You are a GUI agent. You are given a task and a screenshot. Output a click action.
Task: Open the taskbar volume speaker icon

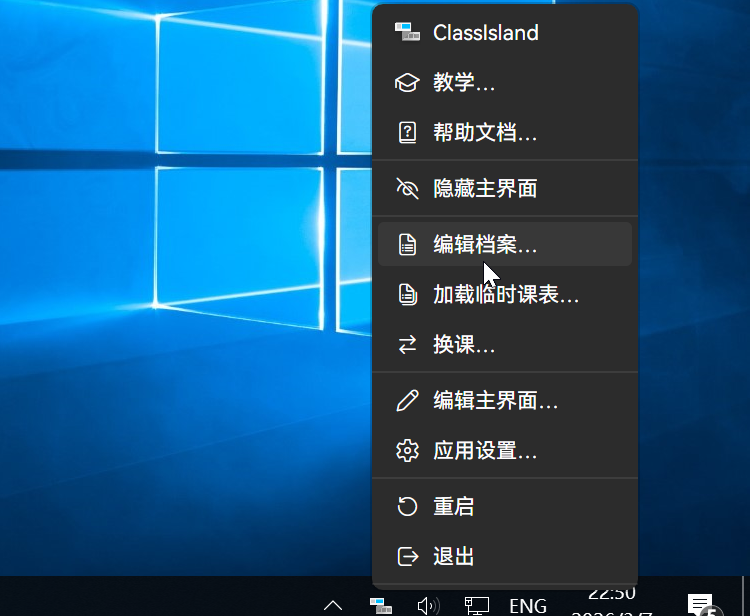pos(429,605)
